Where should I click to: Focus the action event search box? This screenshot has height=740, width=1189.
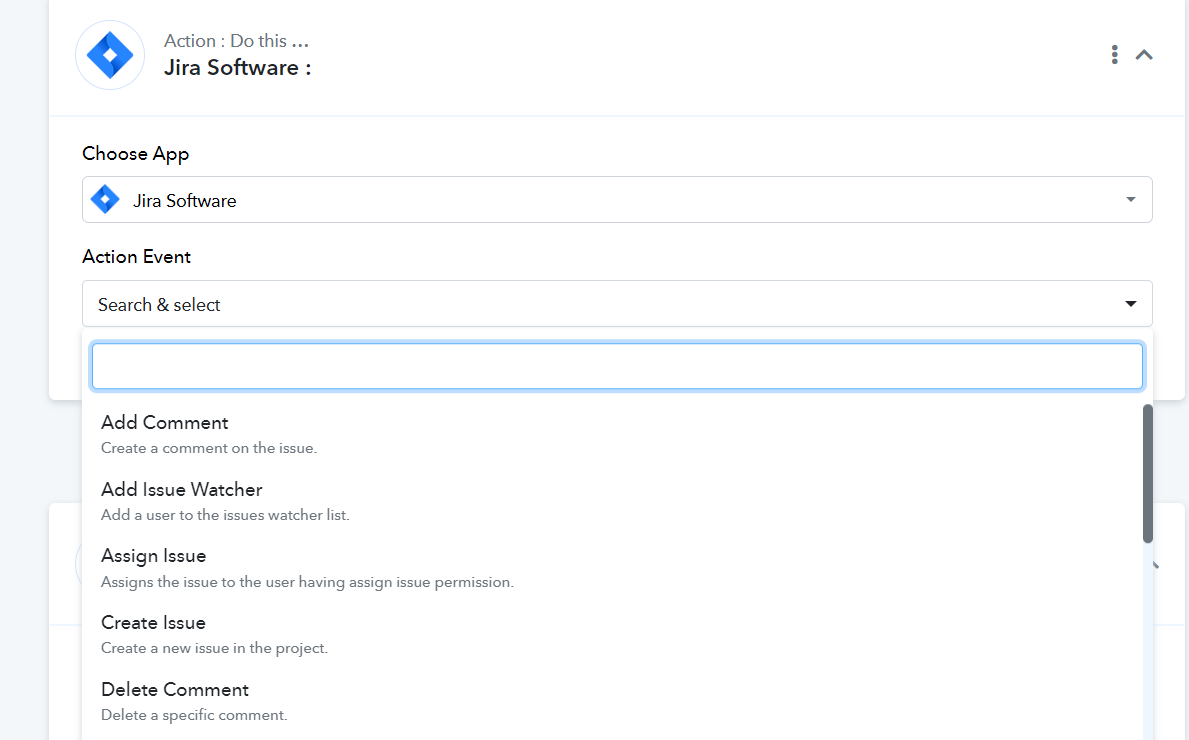coord(617,366)
